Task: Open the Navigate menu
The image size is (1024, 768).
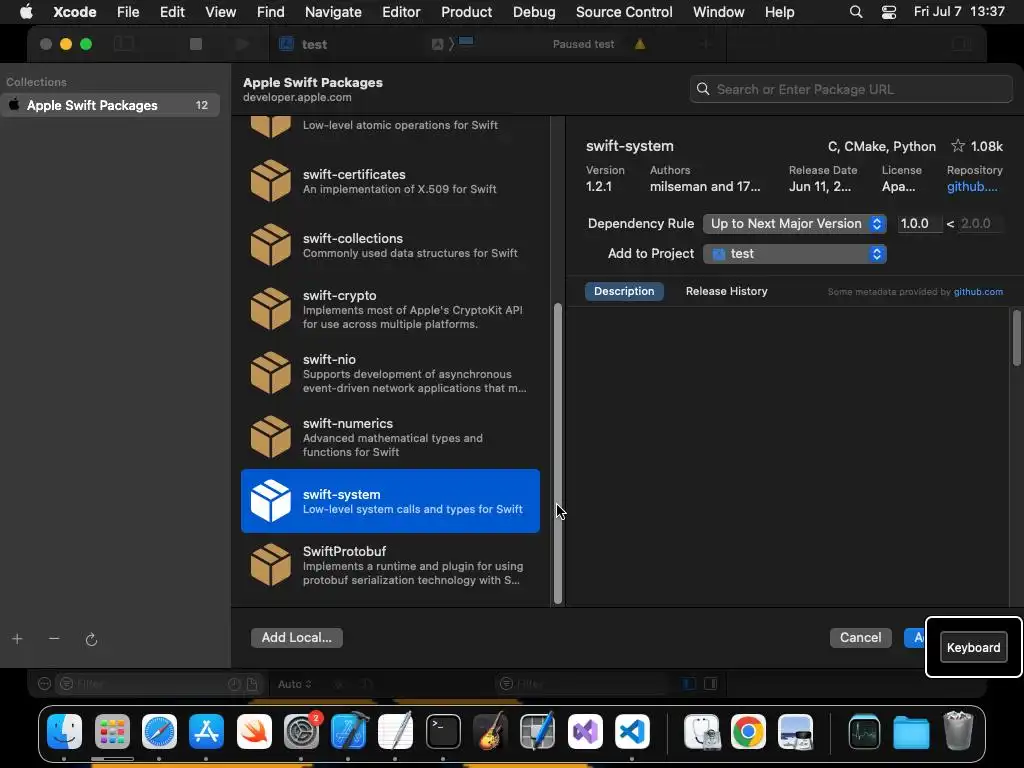Action: point(333,12)
